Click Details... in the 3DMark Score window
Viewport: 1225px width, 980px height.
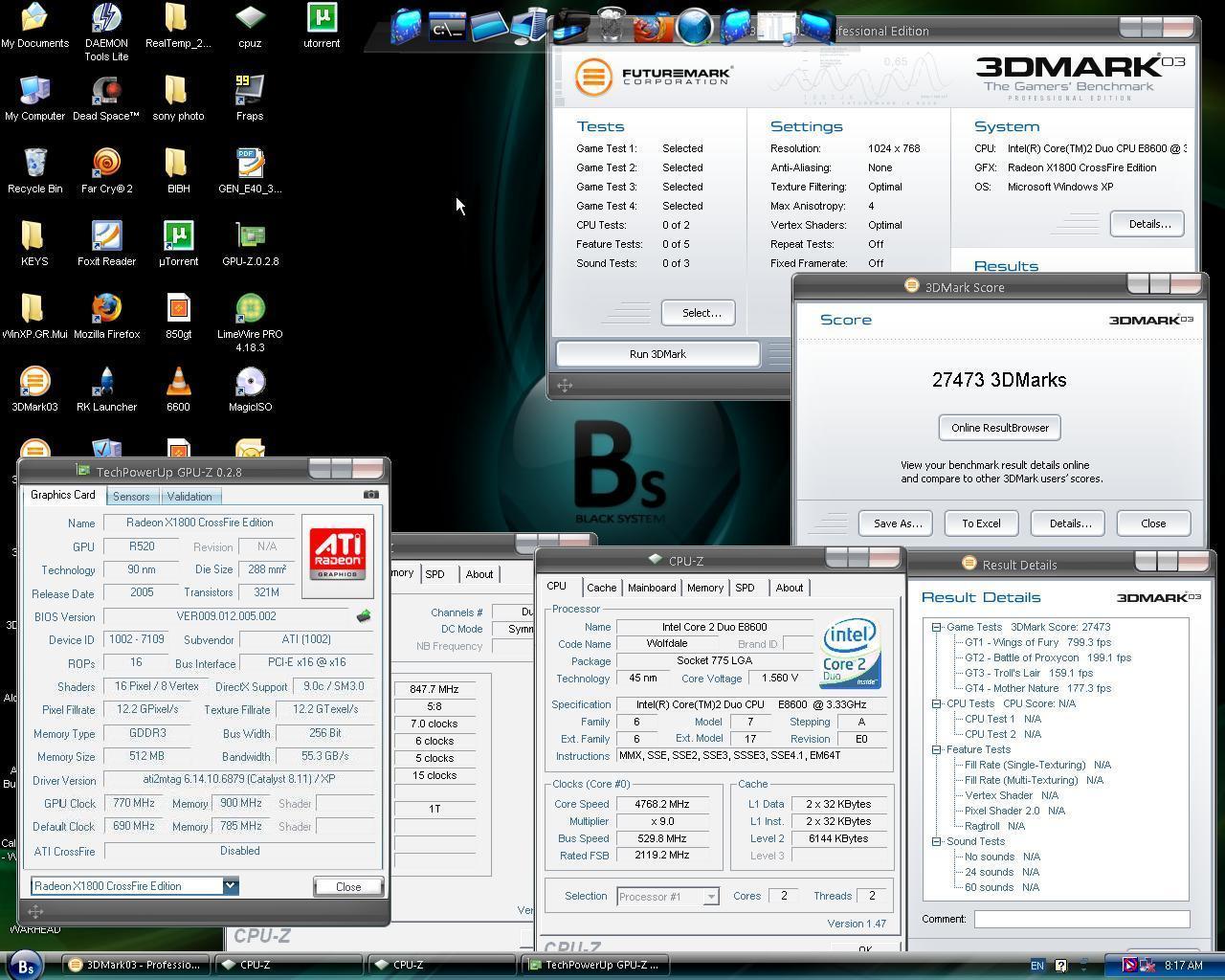(x=1070, y=523)
